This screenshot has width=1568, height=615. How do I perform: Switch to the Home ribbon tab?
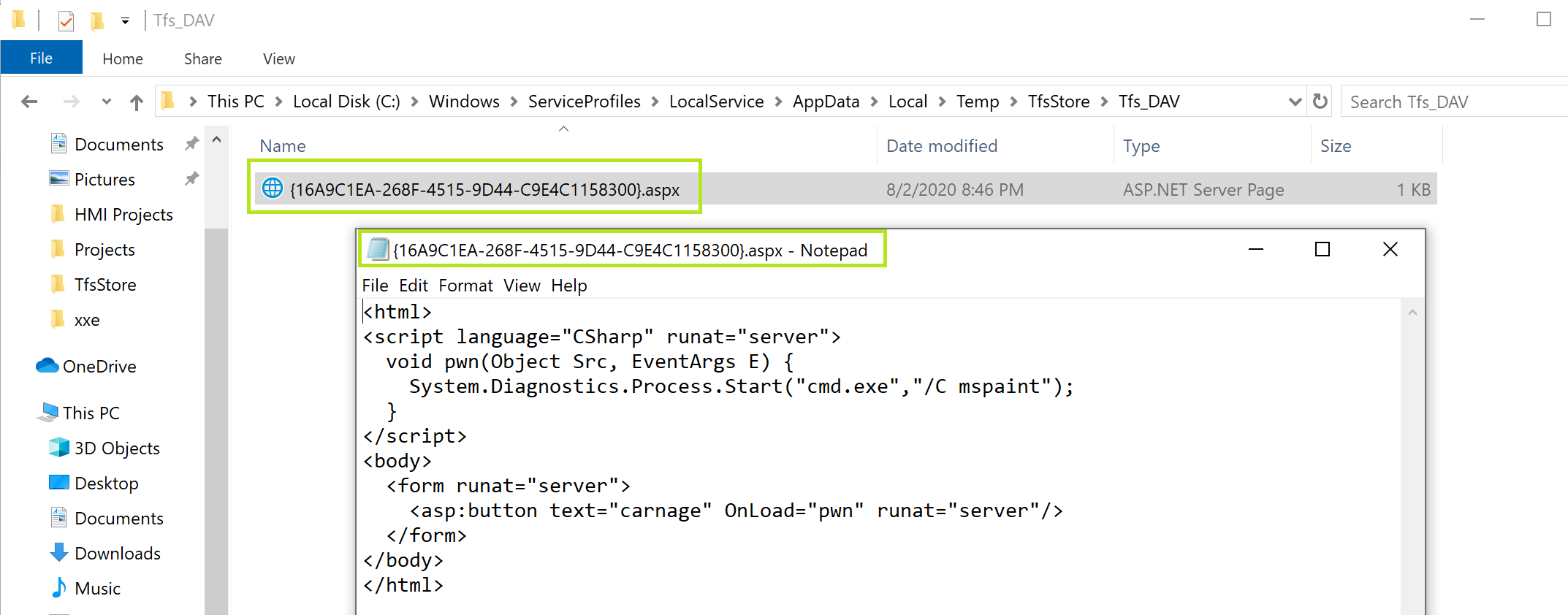(123, 58)
